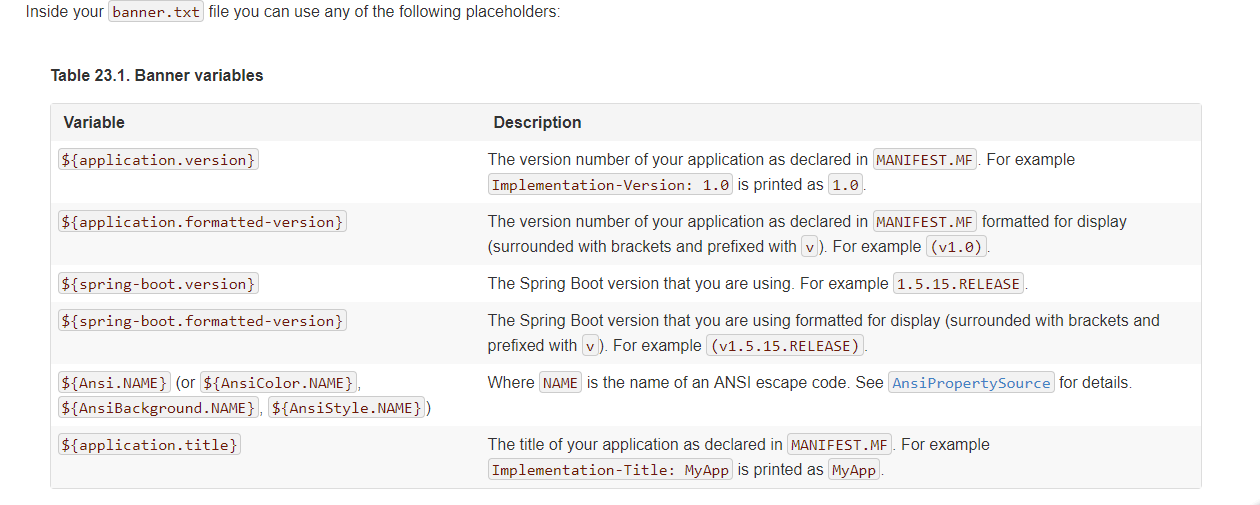Click the (v1.5.15.RELEASE) formatted example
This screenshot has width=1260, height=505.
785,346
